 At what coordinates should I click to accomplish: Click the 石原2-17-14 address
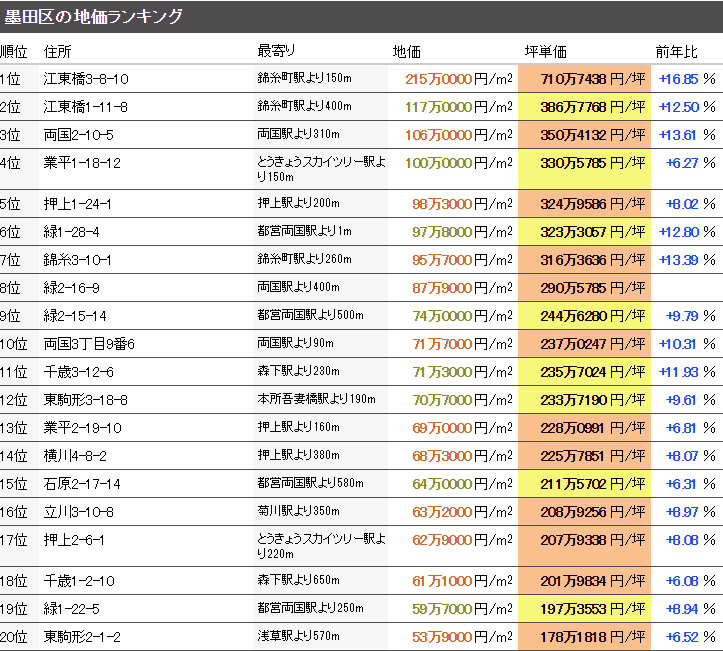(x=82, y=484)
